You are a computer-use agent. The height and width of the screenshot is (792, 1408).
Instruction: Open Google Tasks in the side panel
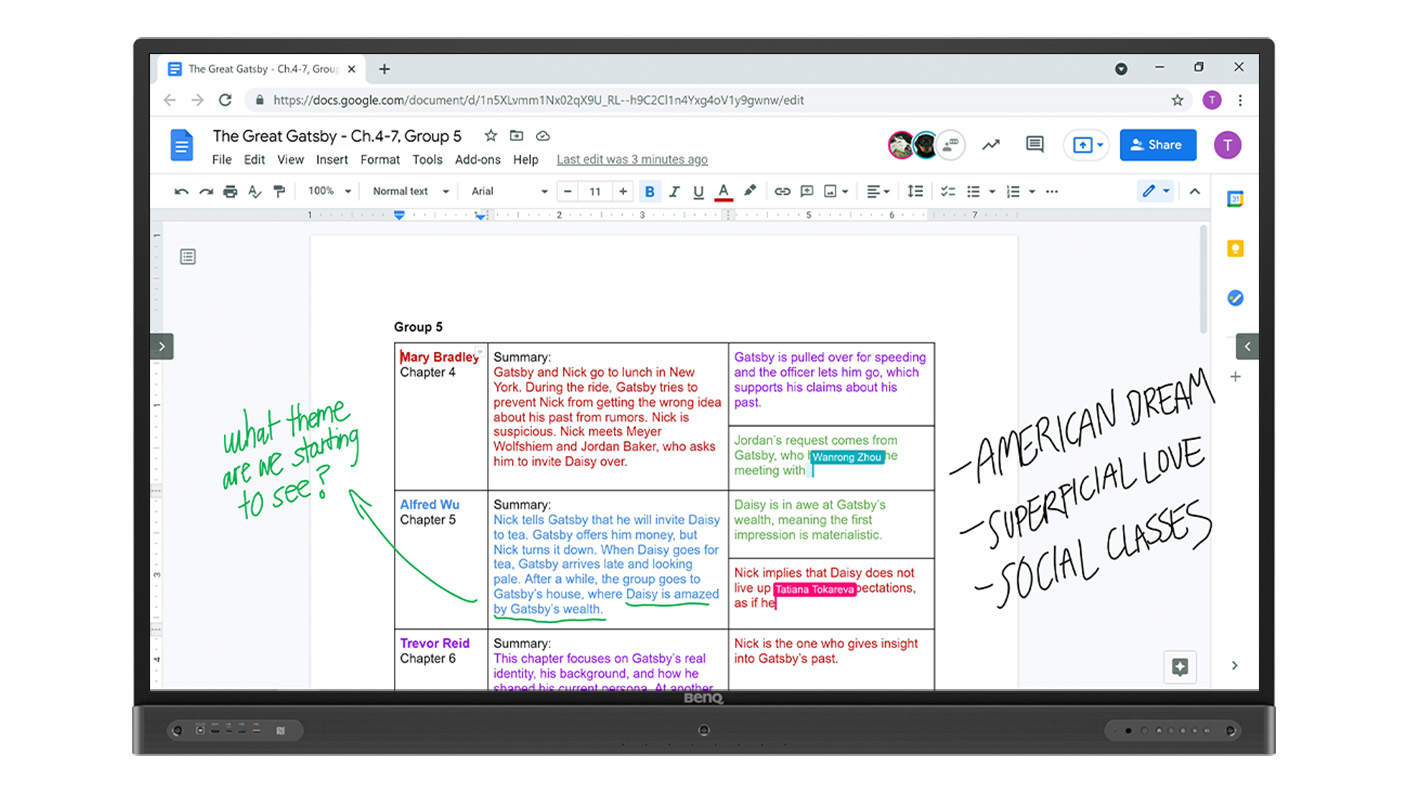coord(1235,297)
